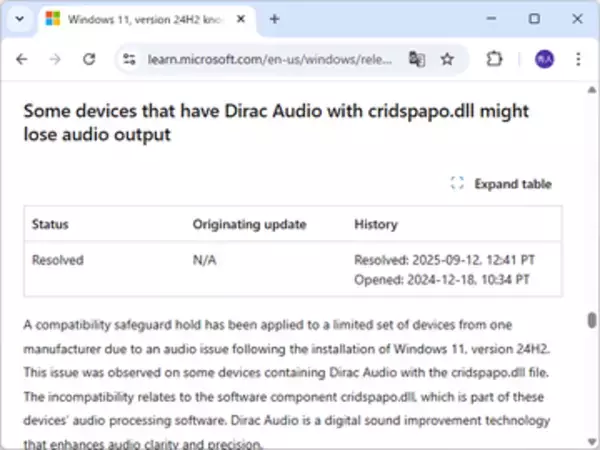Click Resolved: 2025-09-12 history entry
600x450 pixels.
(444, 260)
